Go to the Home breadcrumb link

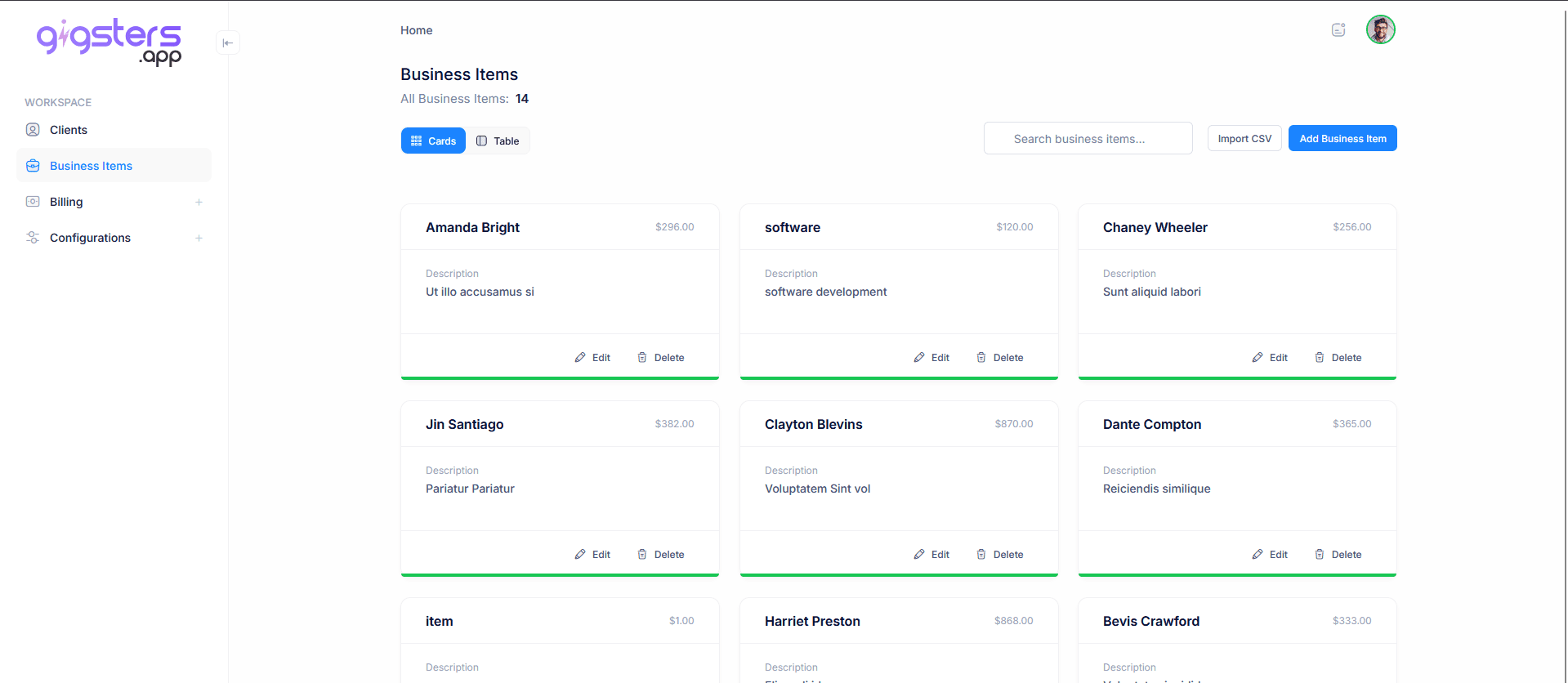pyautogui.click(x=416, y=30)
